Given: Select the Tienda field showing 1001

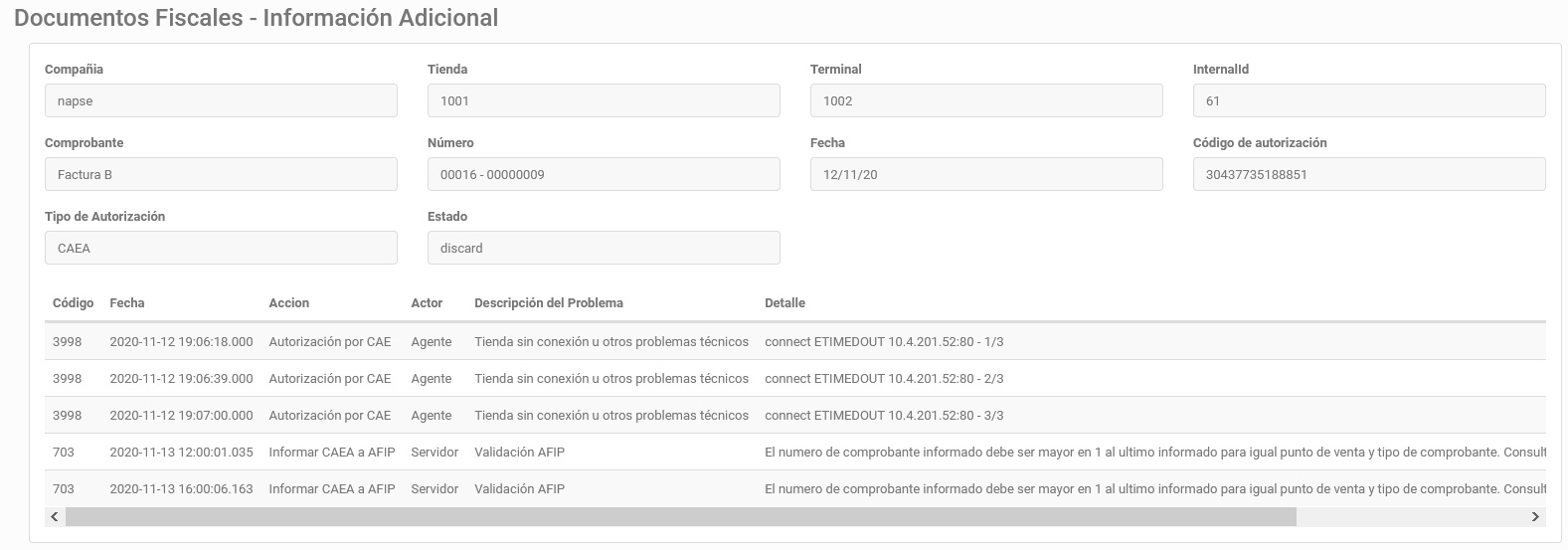Looking at the screenshot, I should (x=604, y=100).
